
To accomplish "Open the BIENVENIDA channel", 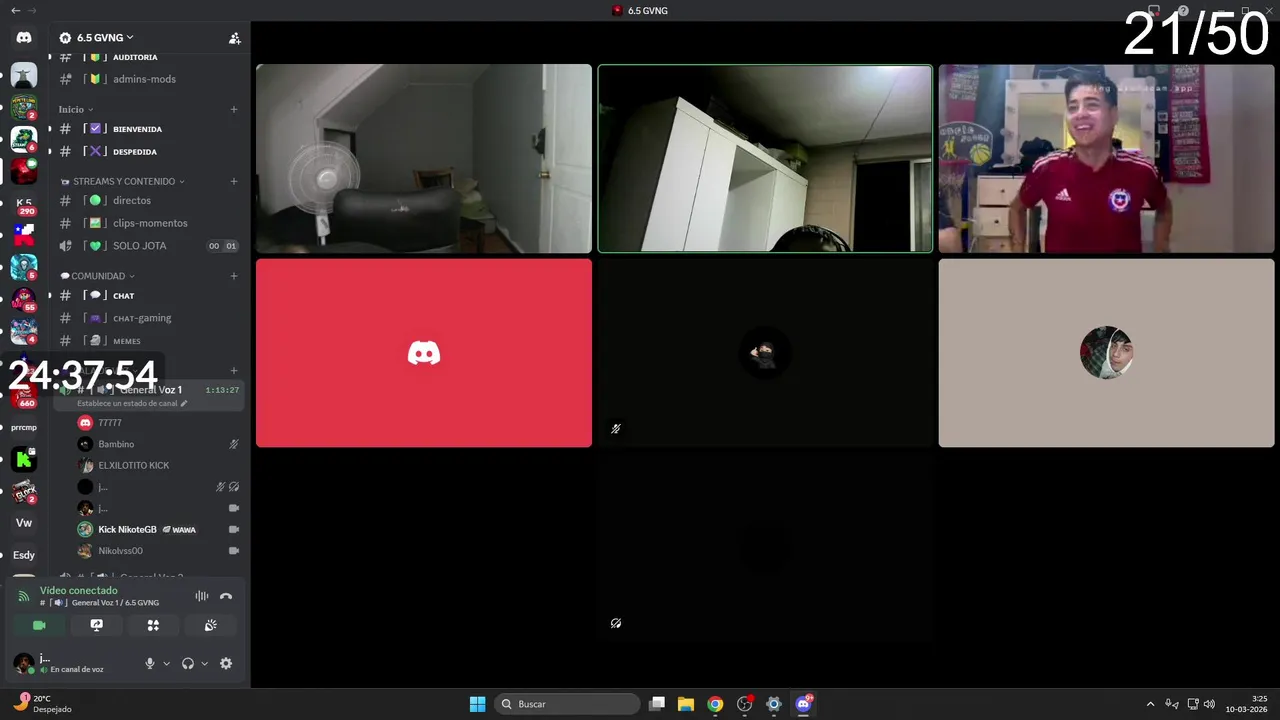I will pyautogui.click(x=148, y=129).
